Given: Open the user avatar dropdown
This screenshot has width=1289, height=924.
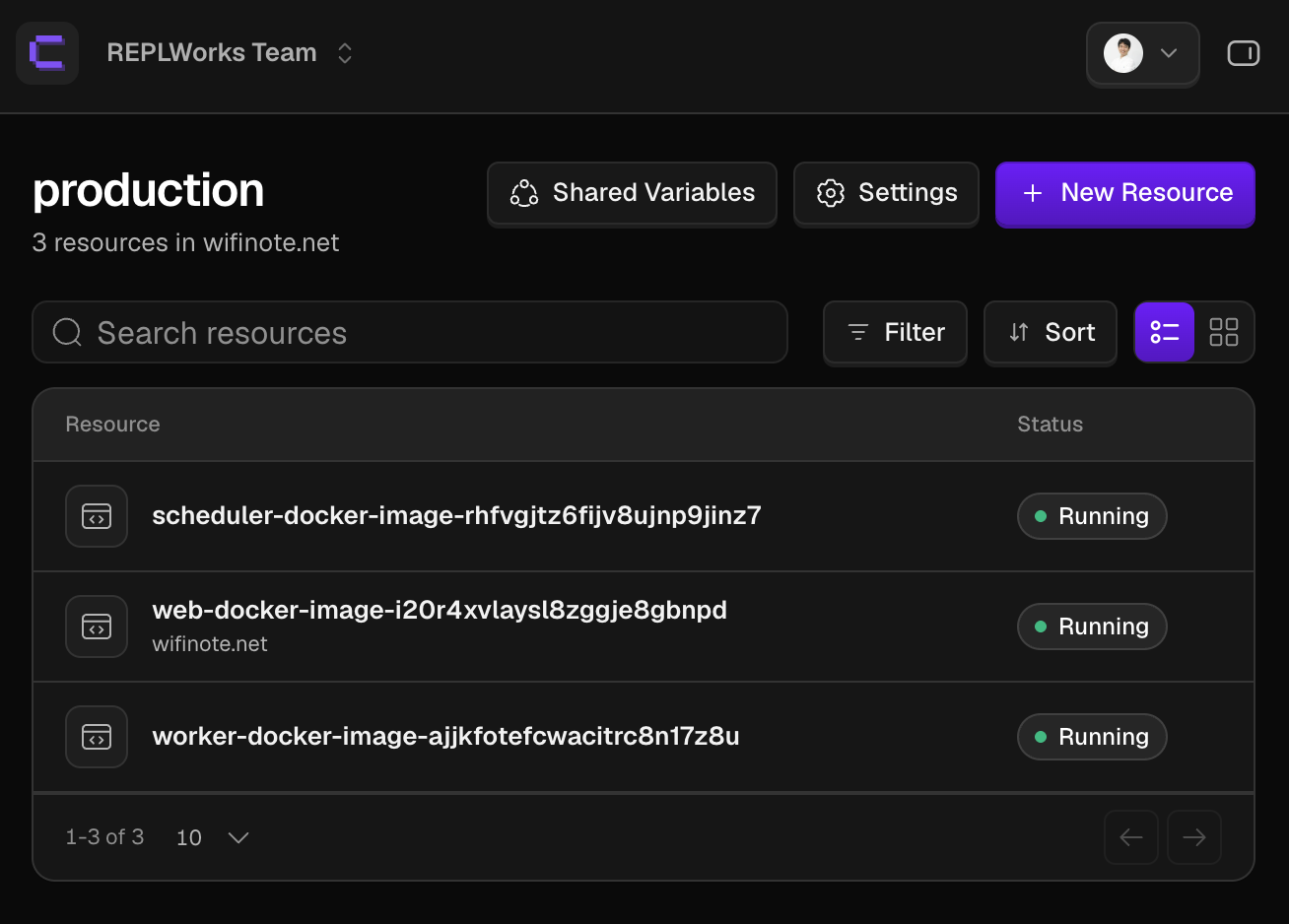Looking at the screenshot, I should tap(1142, 53).
